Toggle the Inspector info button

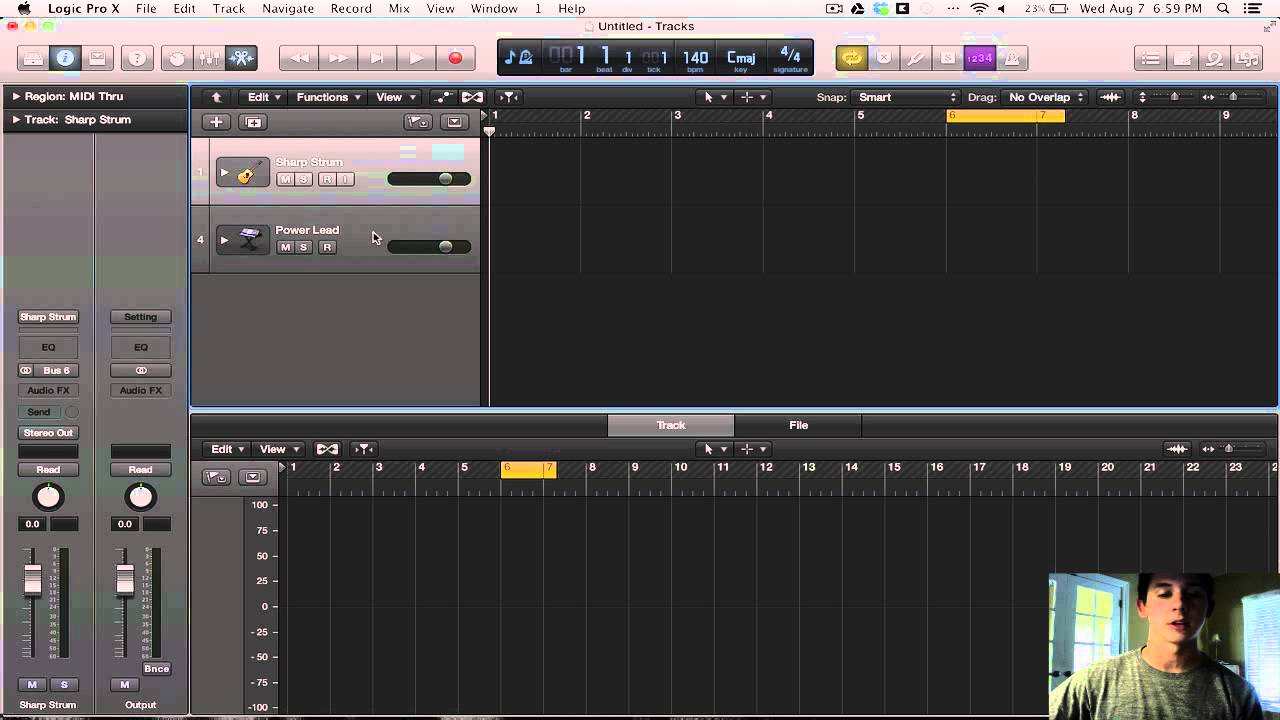65,58
